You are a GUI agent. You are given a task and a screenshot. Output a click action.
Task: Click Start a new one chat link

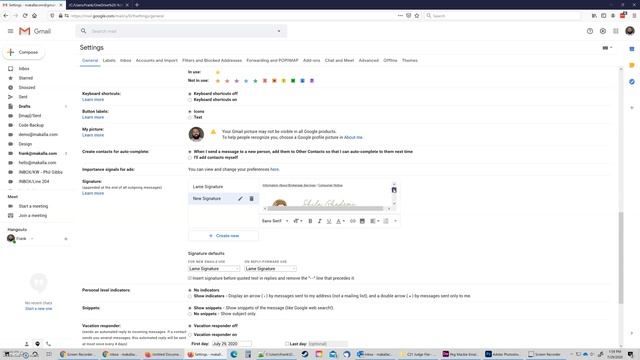coord(38,309)
